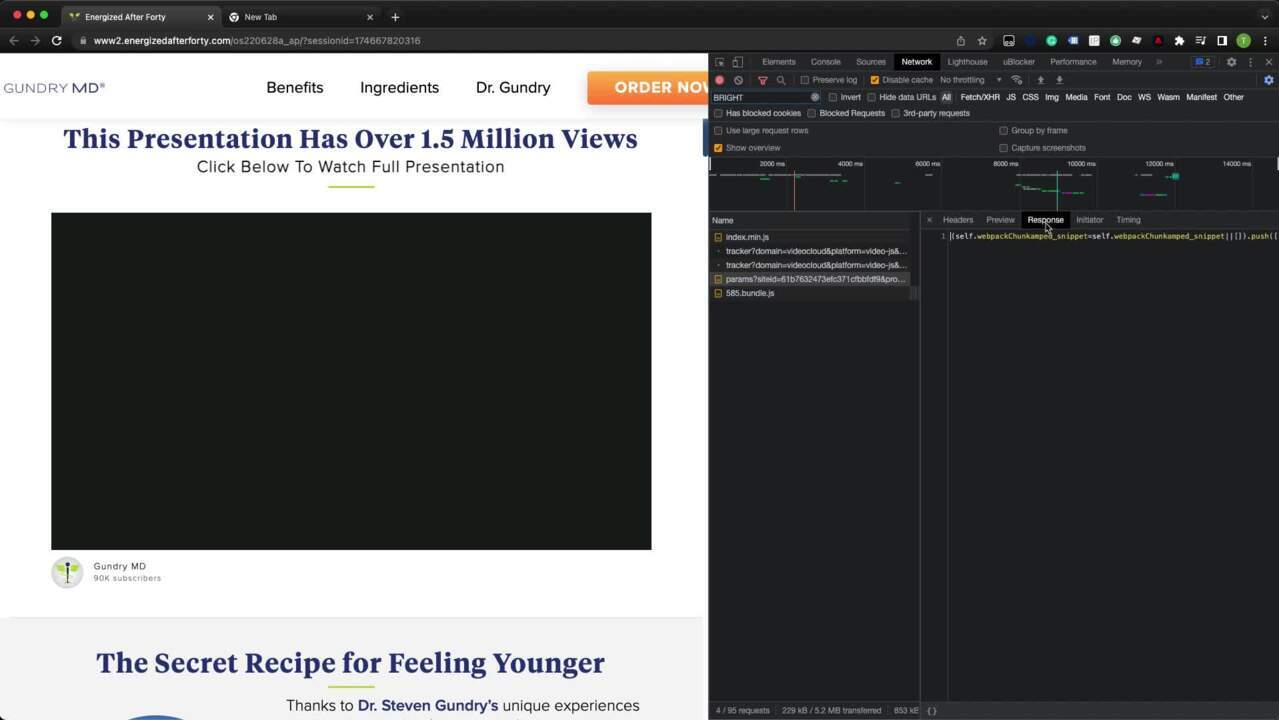Viewport: 1279px width, 720px height.
Task: Share this page from address bar
Action: 960,41
